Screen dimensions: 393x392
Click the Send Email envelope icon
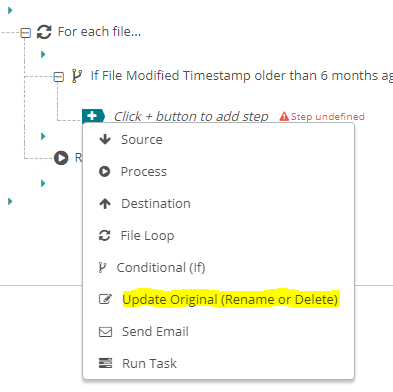[105, 332]
